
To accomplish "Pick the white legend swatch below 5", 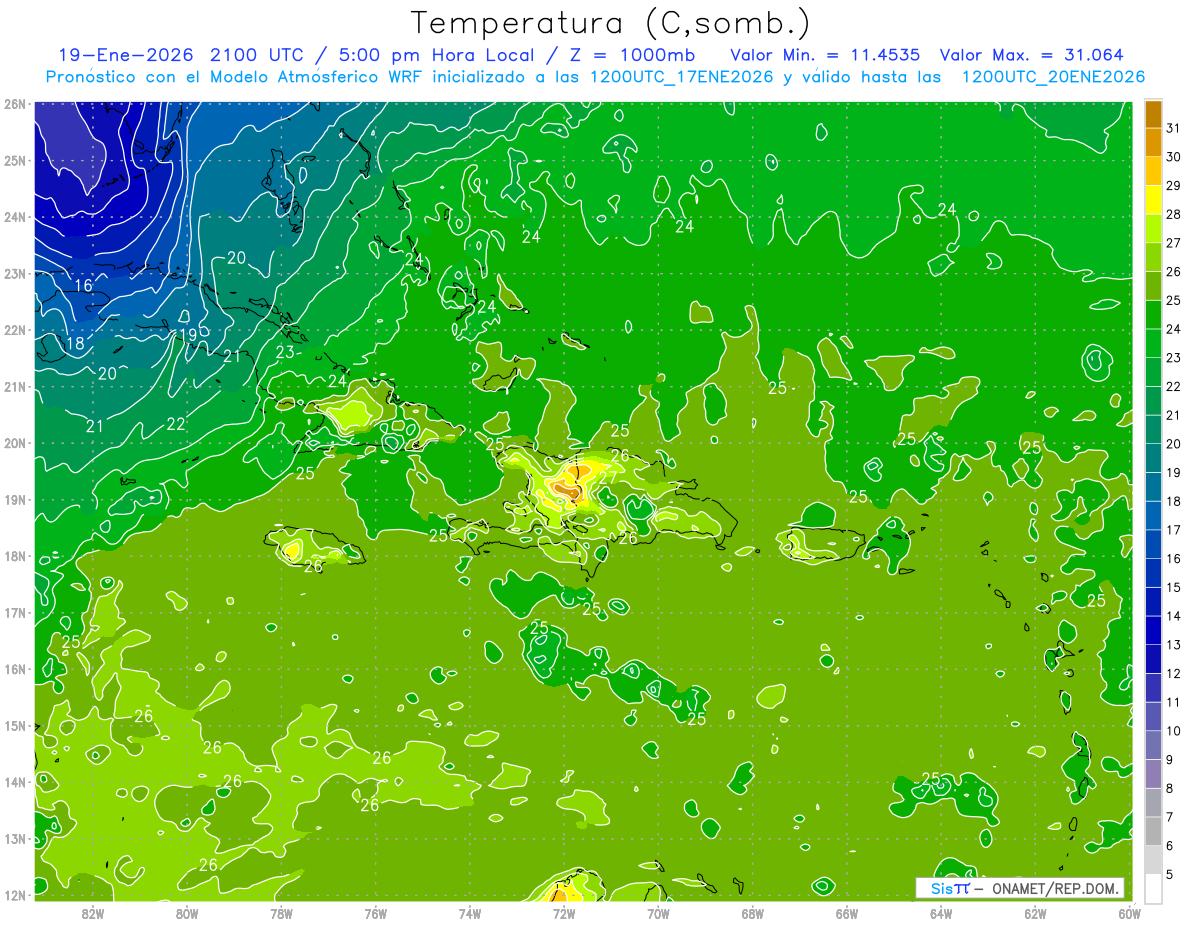I will (1153, 888).
